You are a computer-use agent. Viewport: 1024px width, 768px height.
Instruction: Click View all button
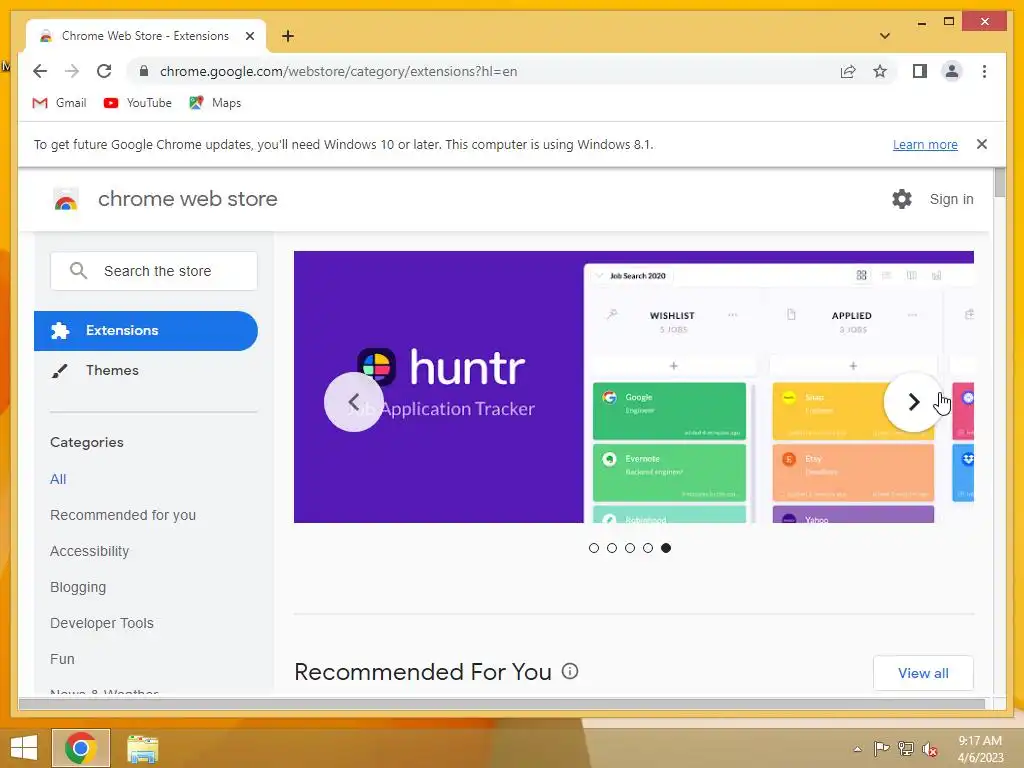(923, 673)
